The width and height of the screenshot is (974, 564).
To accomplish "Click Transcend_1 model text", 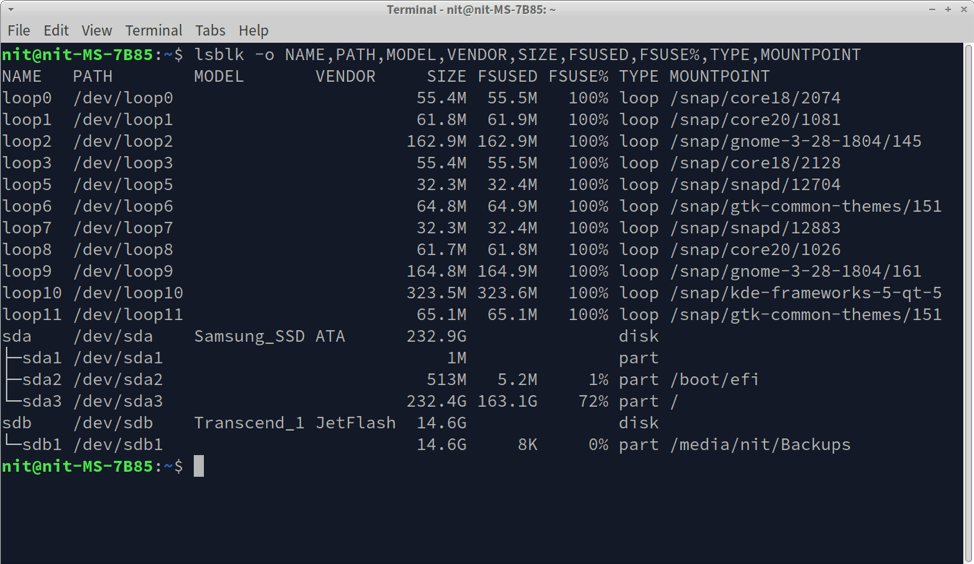I will [x=249, y=423].
